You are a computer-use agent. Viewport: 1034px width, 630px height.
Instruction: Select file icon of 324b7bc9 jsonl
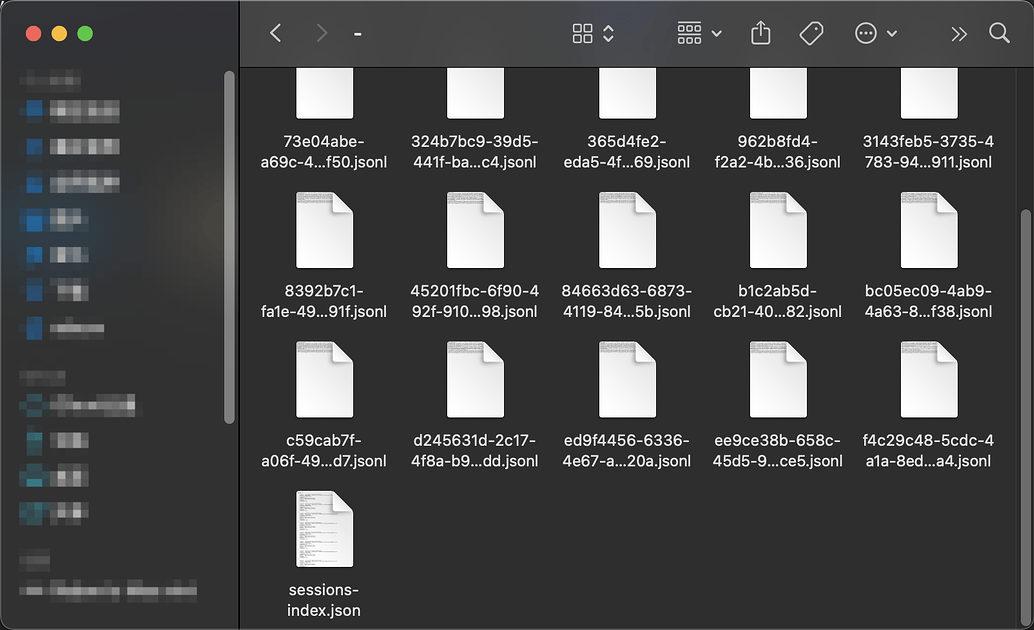pos(475,93)
